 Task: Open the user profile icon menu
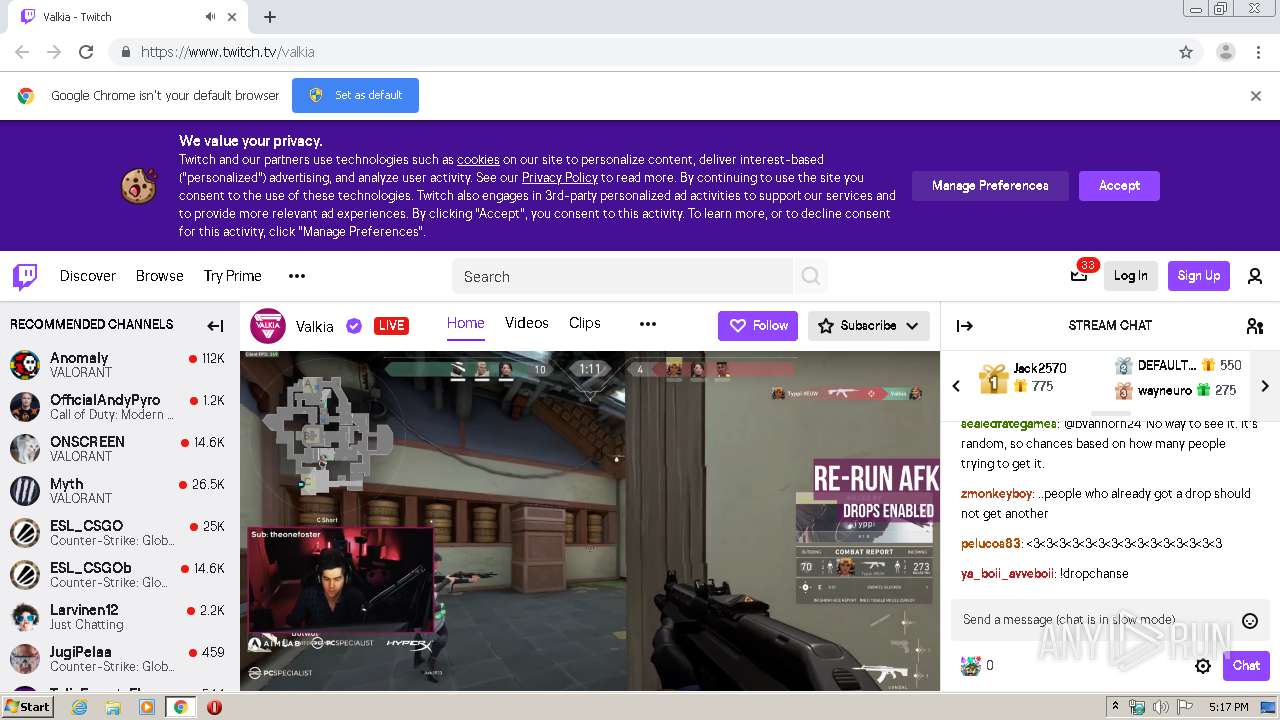1255,276
